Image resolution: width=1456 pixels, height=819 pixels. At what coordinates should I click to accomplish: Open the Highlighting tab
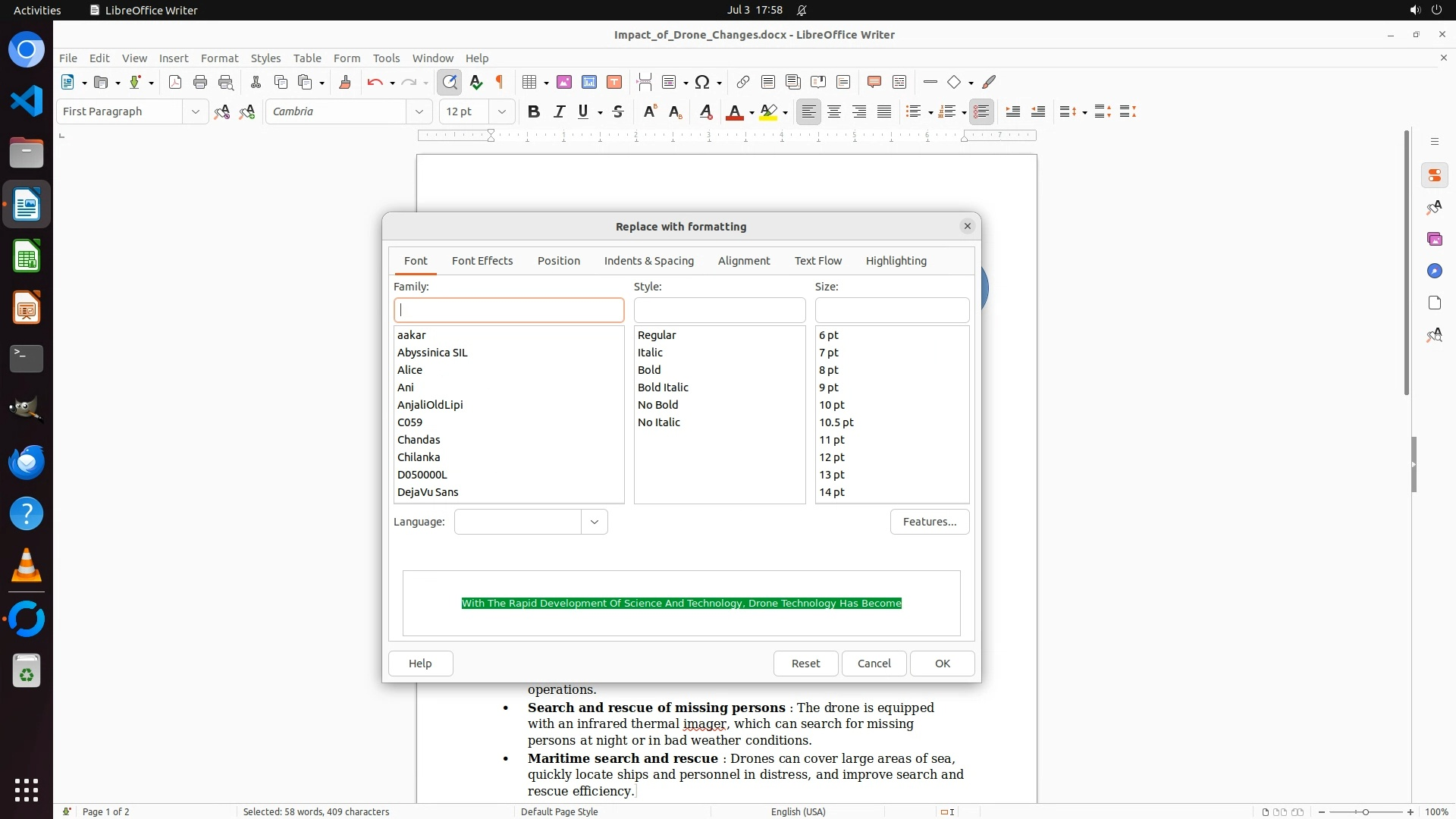[896, 260]
